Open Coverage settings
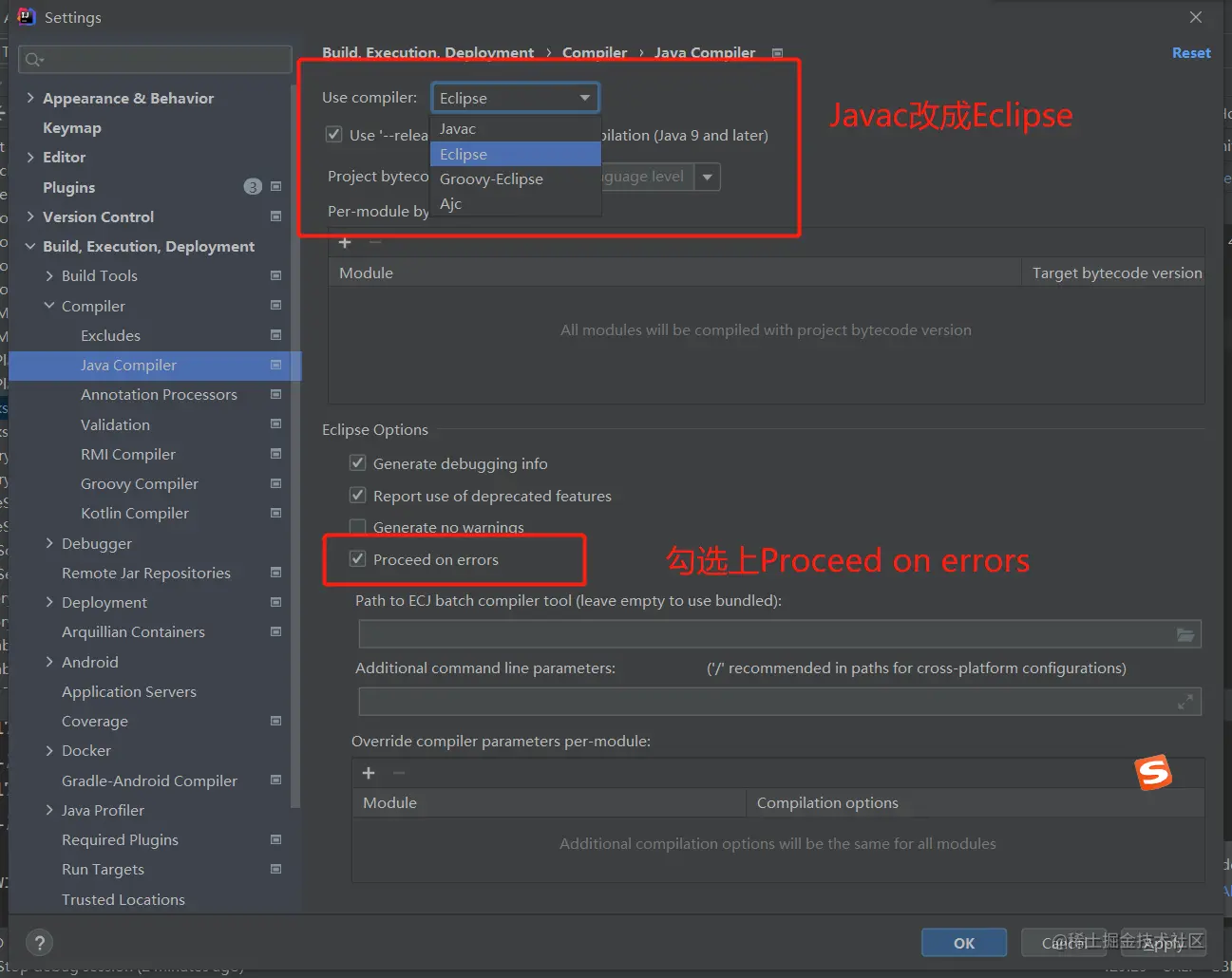The height and width of the screenshot is (978, 1232). (x=95, y=722)
